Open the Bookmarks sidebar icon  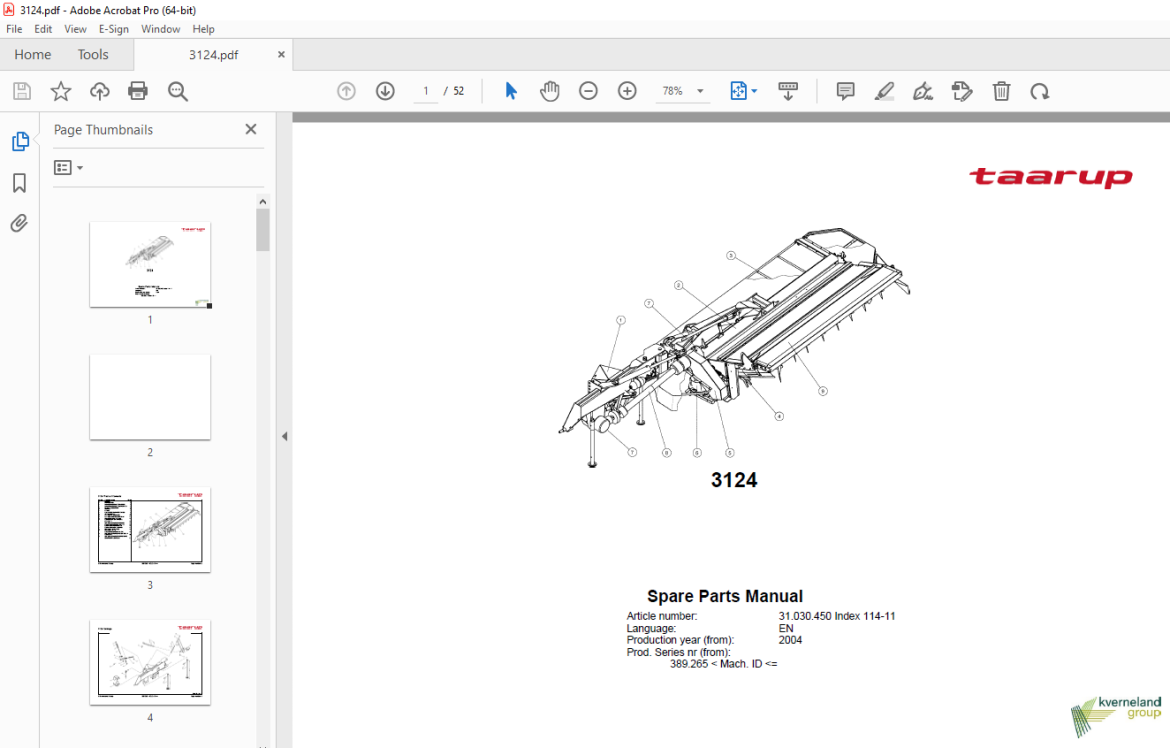click(19, 183)
